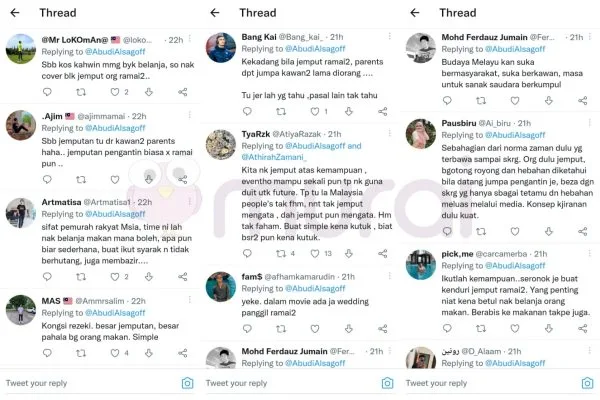
Task: Focus the right panel Tweet your reply field
Action: click(492, 383)
